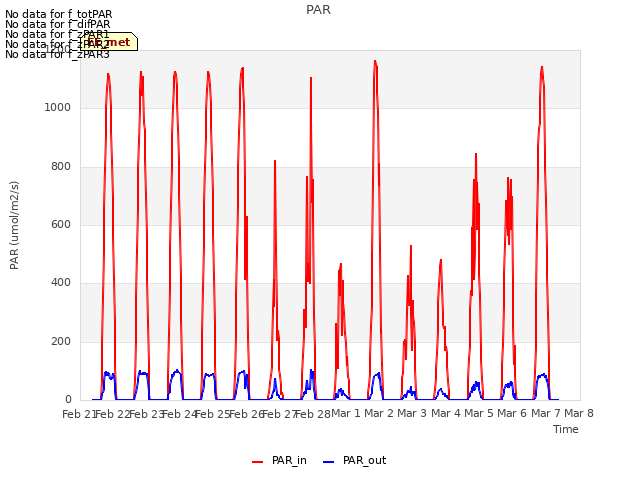Viewport: 640px width, 480px height.
Task: Click the Mar 6 x-axis label
Action: tap(512, 413)
